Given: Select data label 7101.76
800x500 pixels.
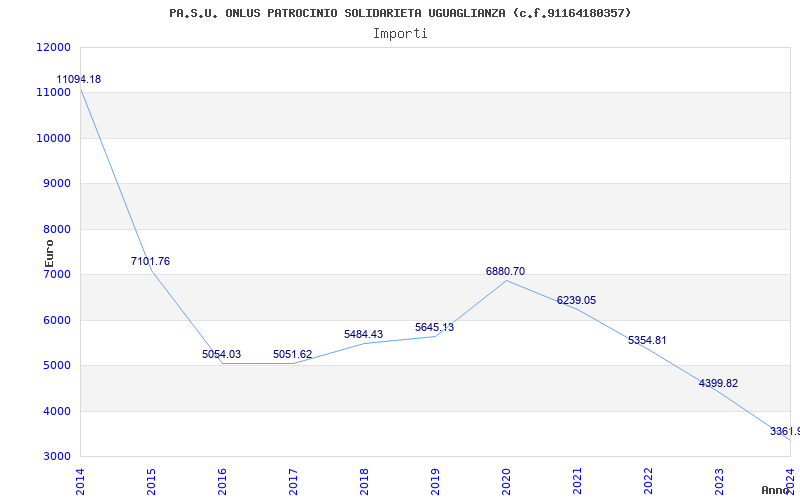Looking at the screenshot, I should click(x=151, y=261).
